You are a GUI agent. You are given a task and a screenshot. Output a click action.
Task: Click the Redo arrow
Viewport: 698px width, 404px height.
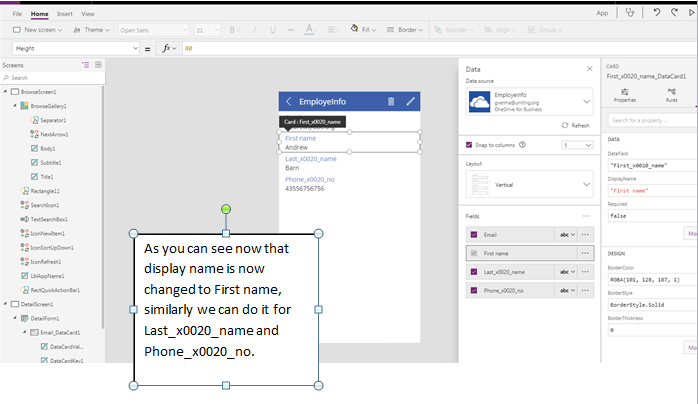click(x=674, y=12)
